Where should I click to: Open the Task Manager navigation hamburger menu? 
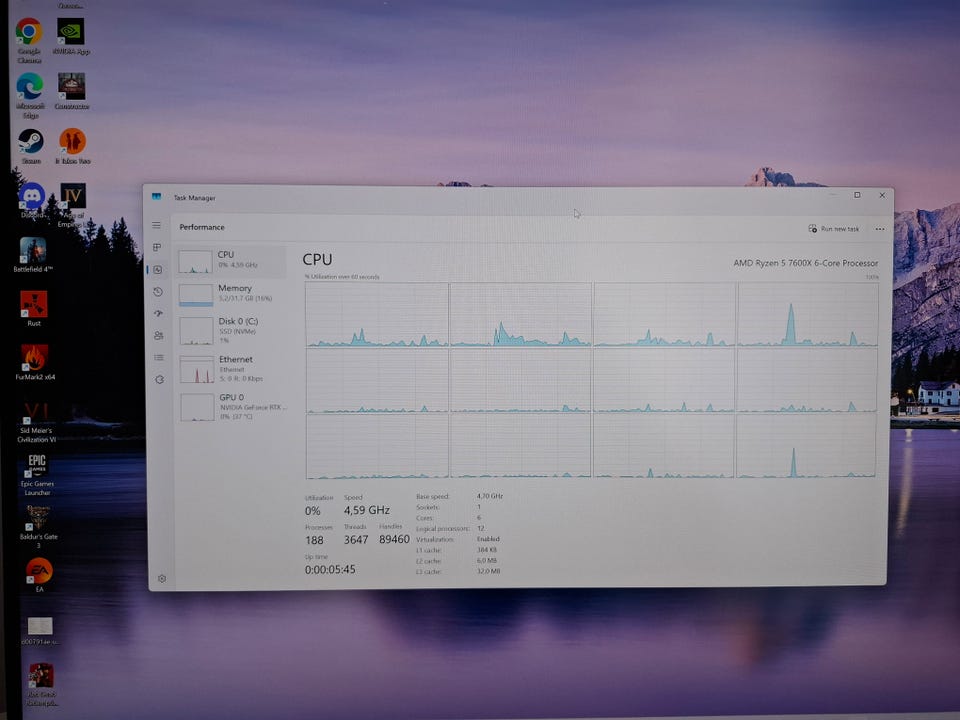157,225
